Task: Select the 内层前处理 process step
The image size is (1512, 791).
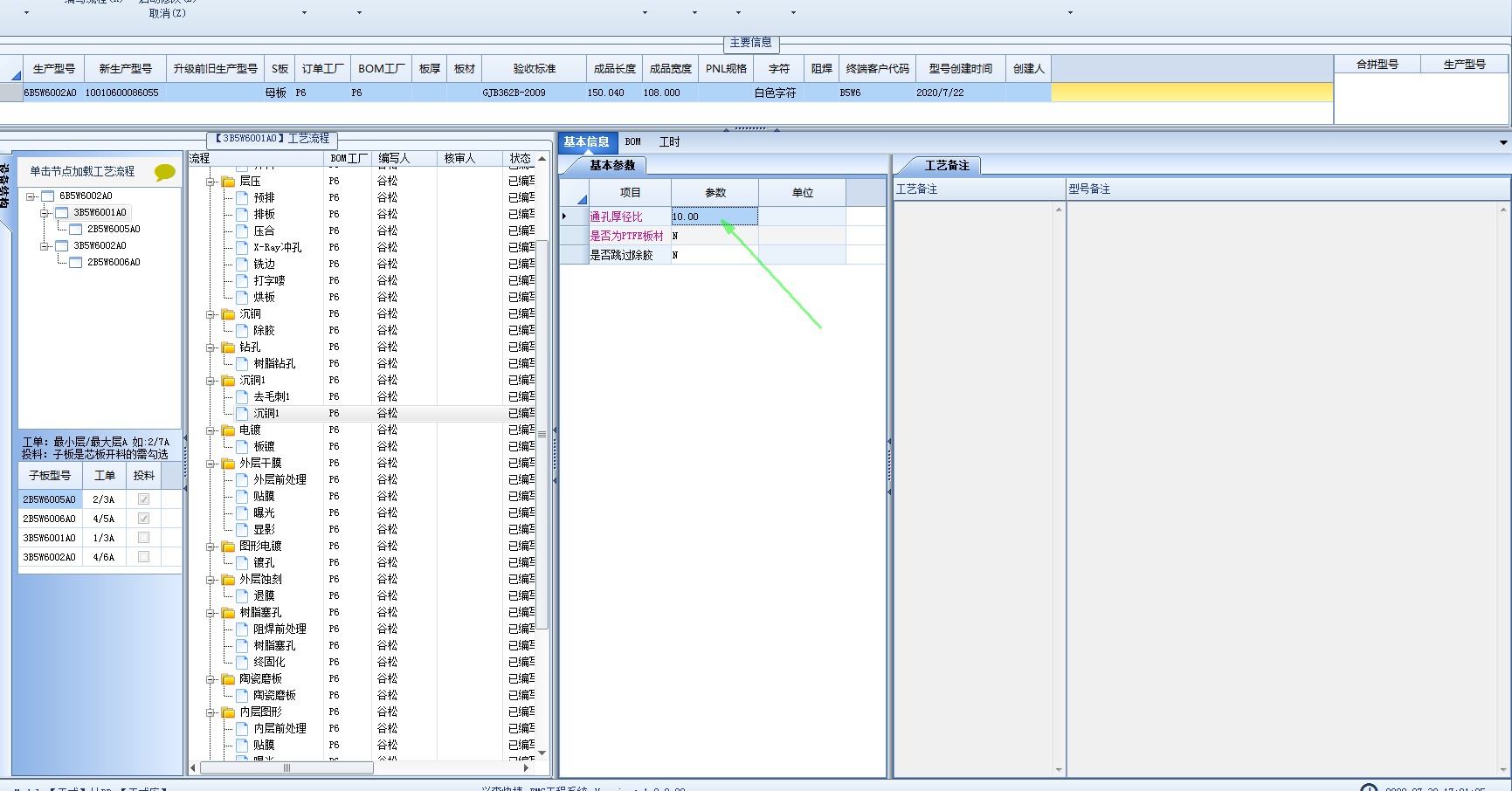Action: click(280, 729)
